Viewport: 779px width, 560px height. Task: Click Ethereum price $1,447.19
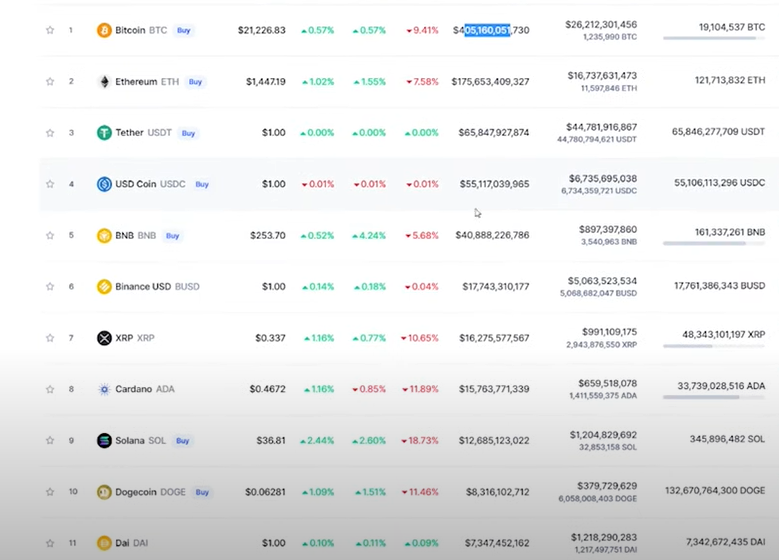266,81
